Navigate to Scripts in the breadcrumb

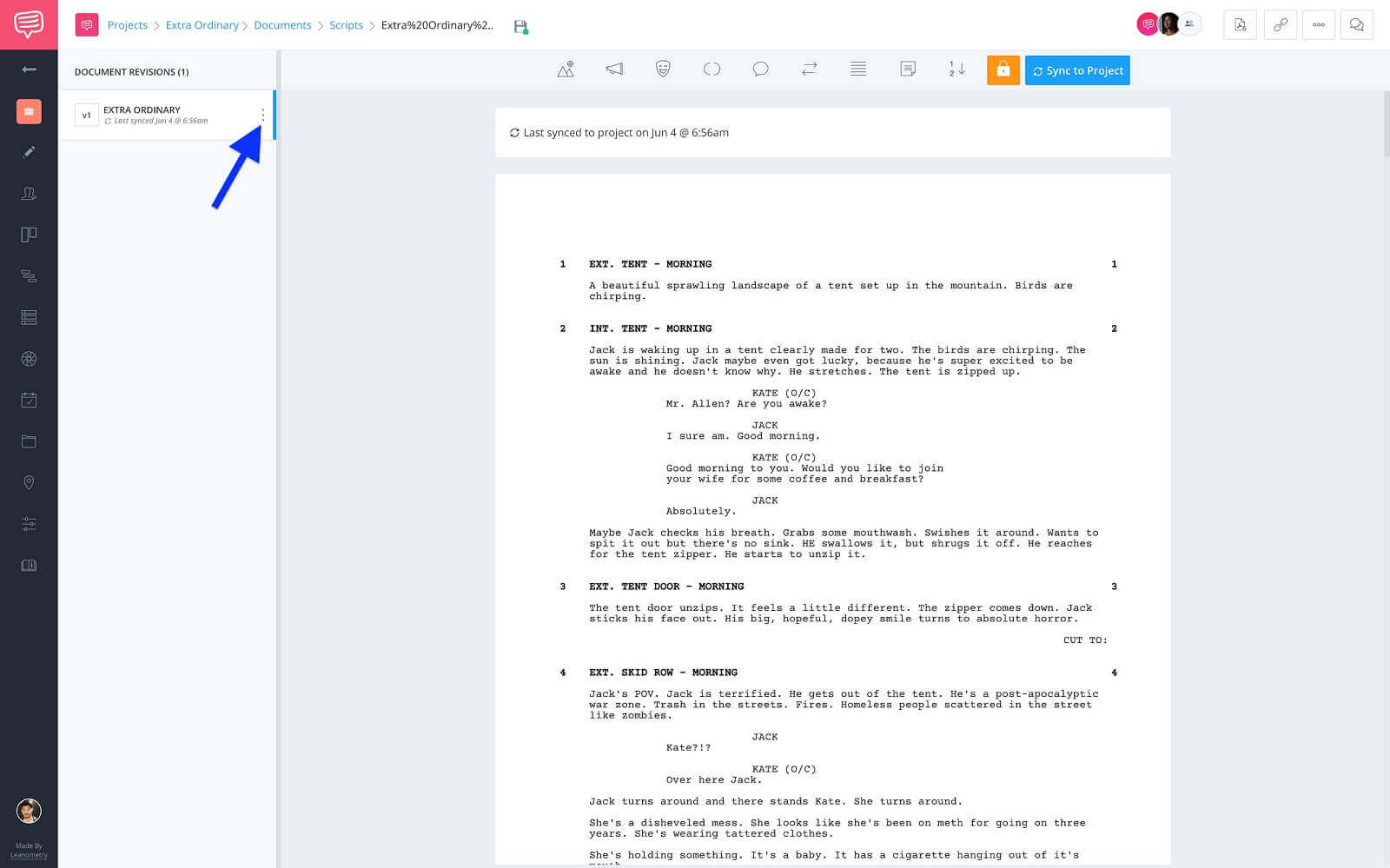point(346,25)
